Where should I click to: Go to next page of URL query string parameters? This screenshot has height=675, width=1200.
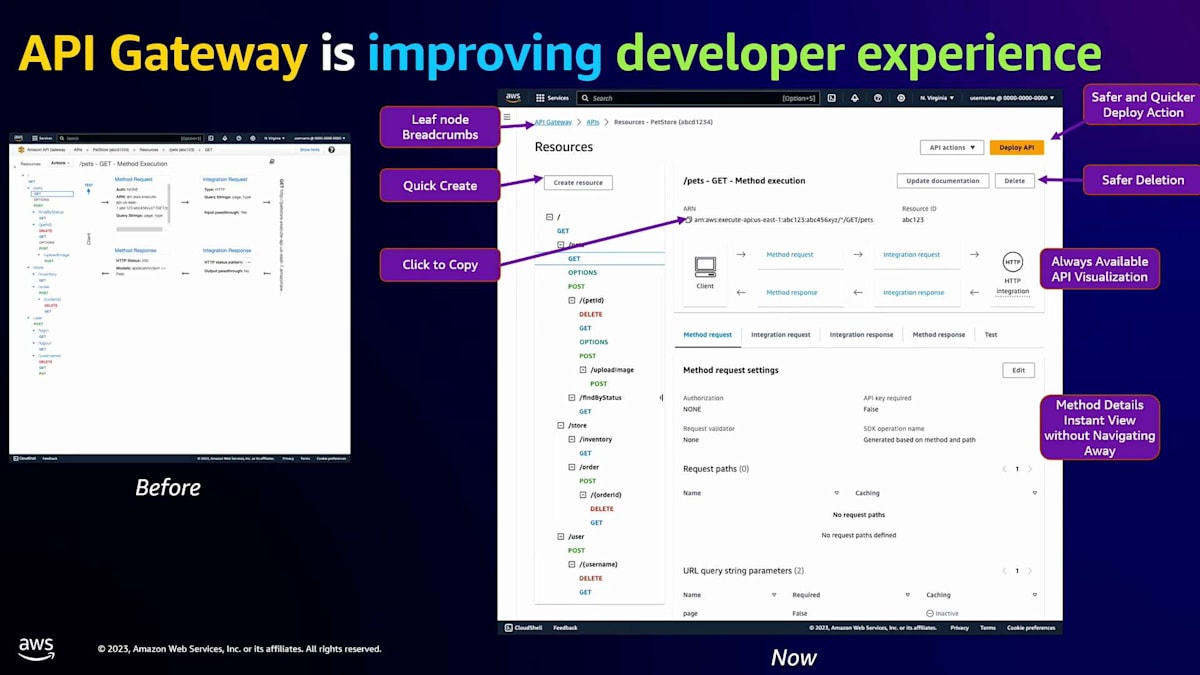coord(1030,571)
